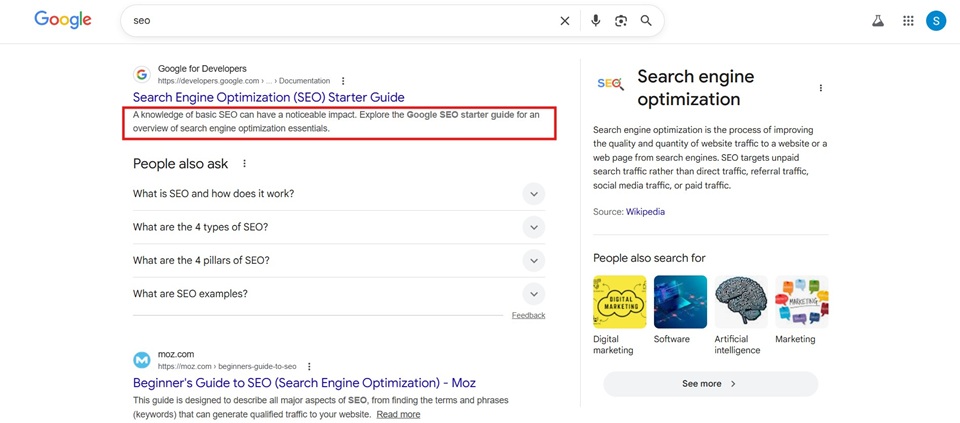Click the 'https://moz.com › beginners-guide-to-seo' URL
This screenshot has width=960, height=423.
pyautogui.click(x=227, y=367)
